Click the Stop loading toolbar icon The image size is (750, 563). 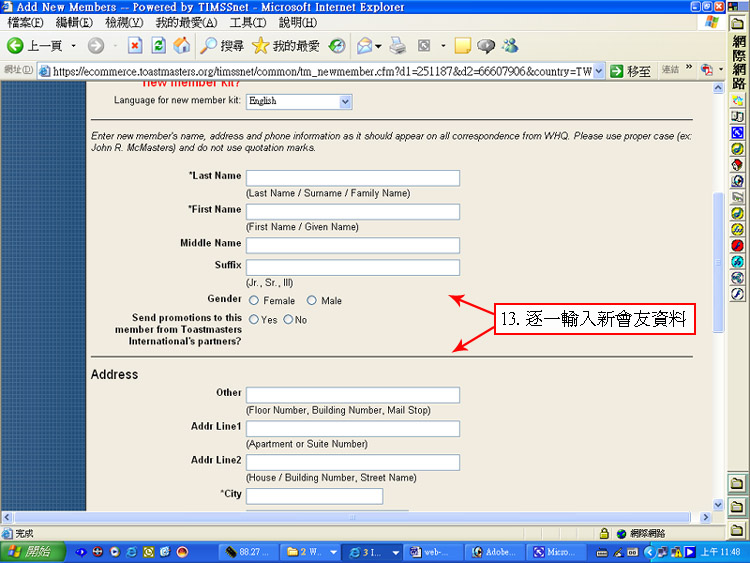[x=135, y=46]
